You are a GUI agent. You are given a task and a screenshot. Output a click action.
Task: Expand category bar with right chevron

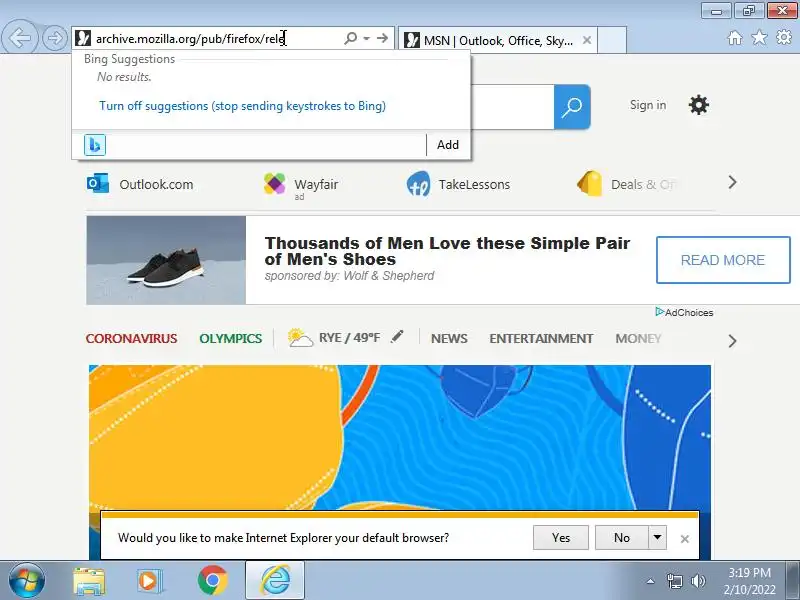pos(732,341)
